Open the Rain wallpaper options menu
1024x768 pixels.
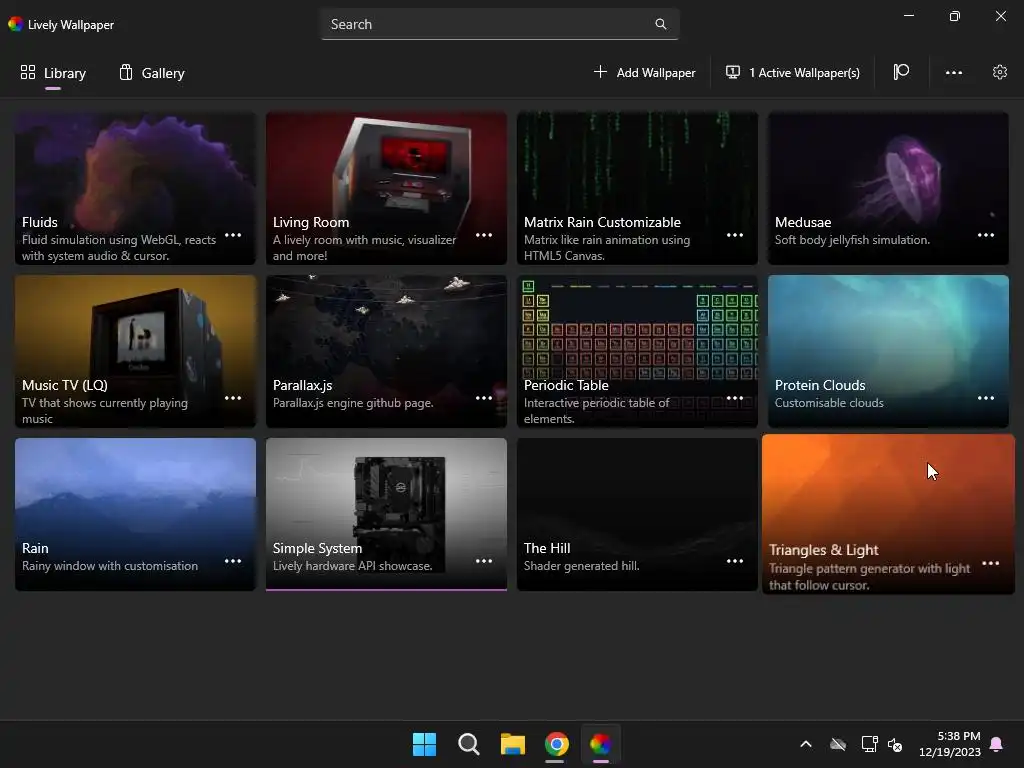(x=233, y=561)
